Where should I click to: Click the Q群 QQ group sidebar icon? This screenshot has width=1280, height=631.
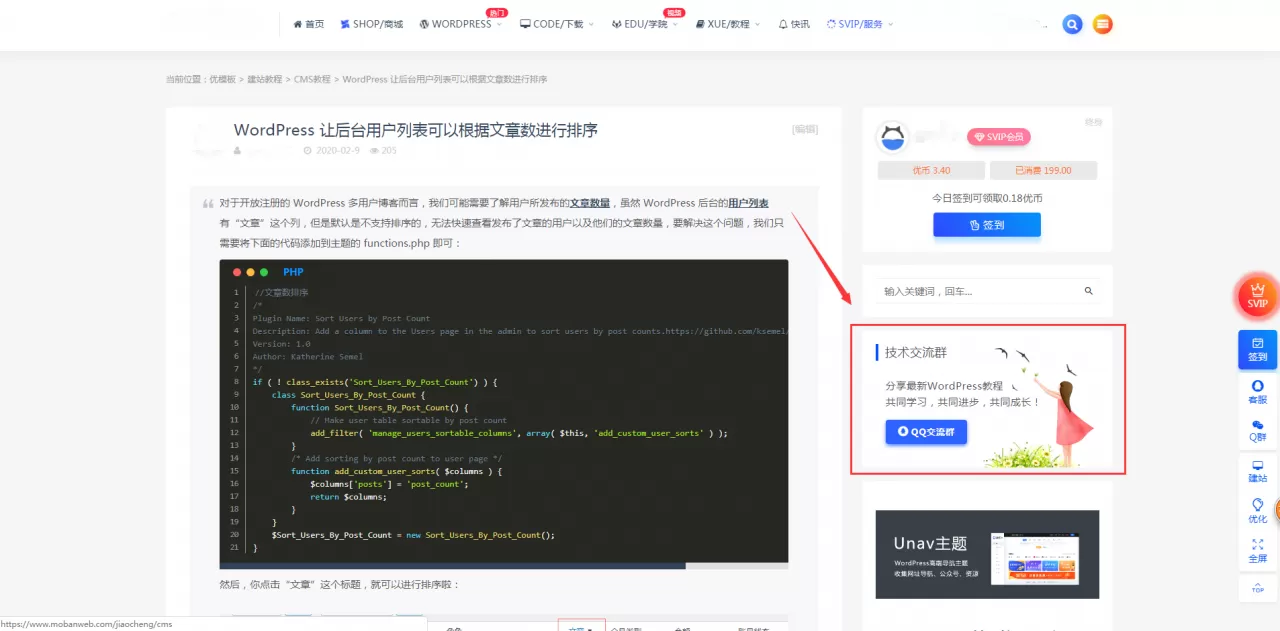click(x=1256, y=430)
